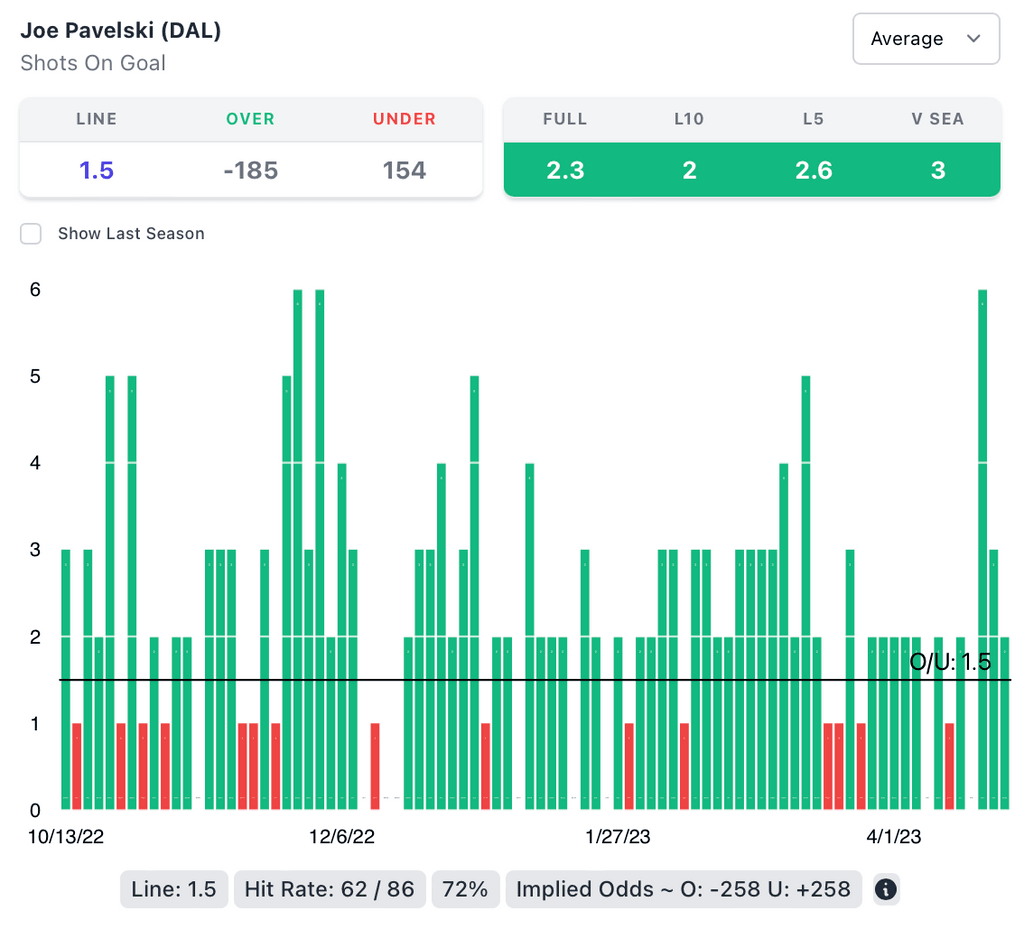Click the 1.5 line value

click(x=96, y=171)
